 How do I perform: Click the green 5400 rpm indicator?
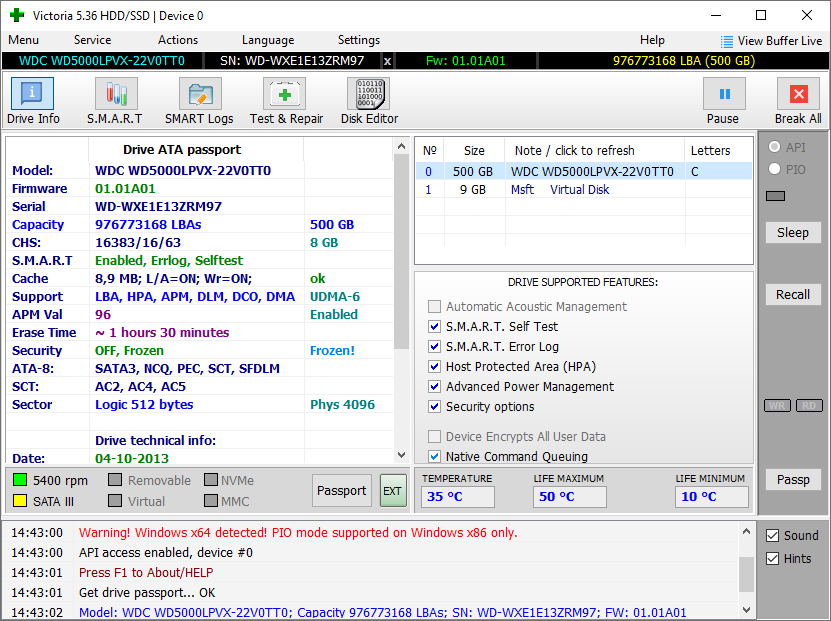pos(20,480)
